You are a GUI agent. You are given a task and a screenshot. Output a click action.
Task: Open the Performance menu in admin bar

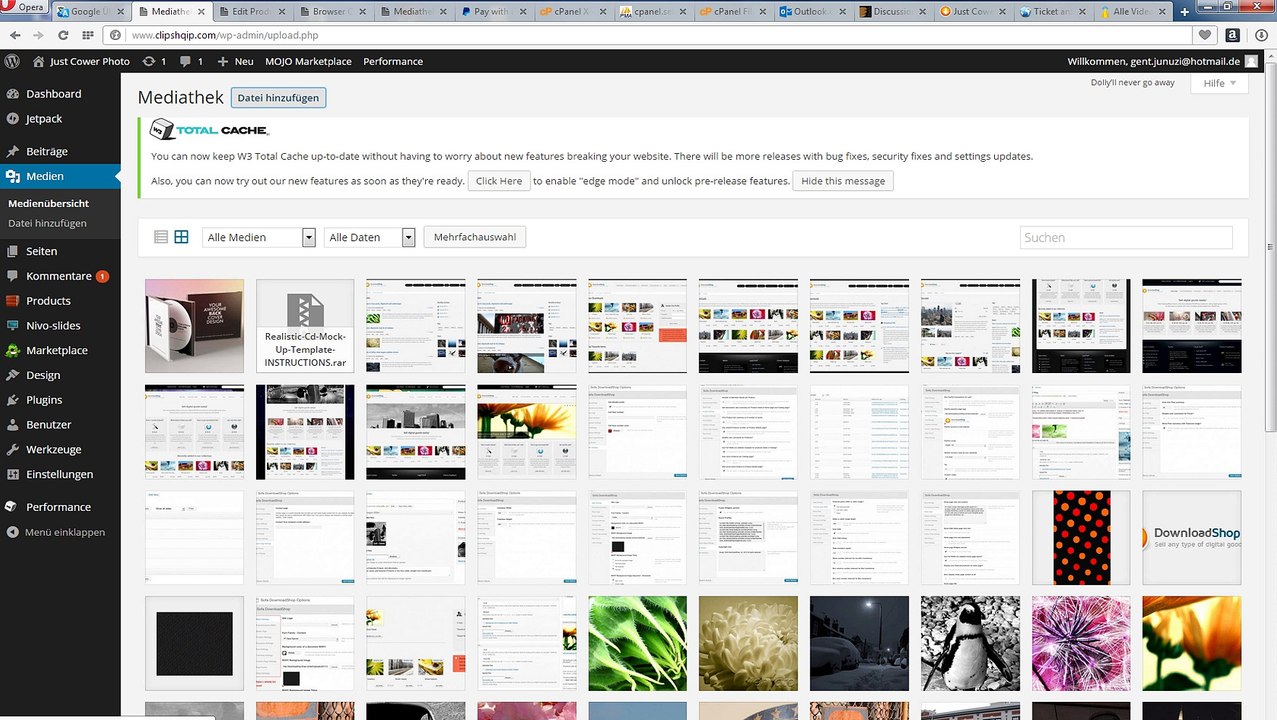tap(393, 61)
